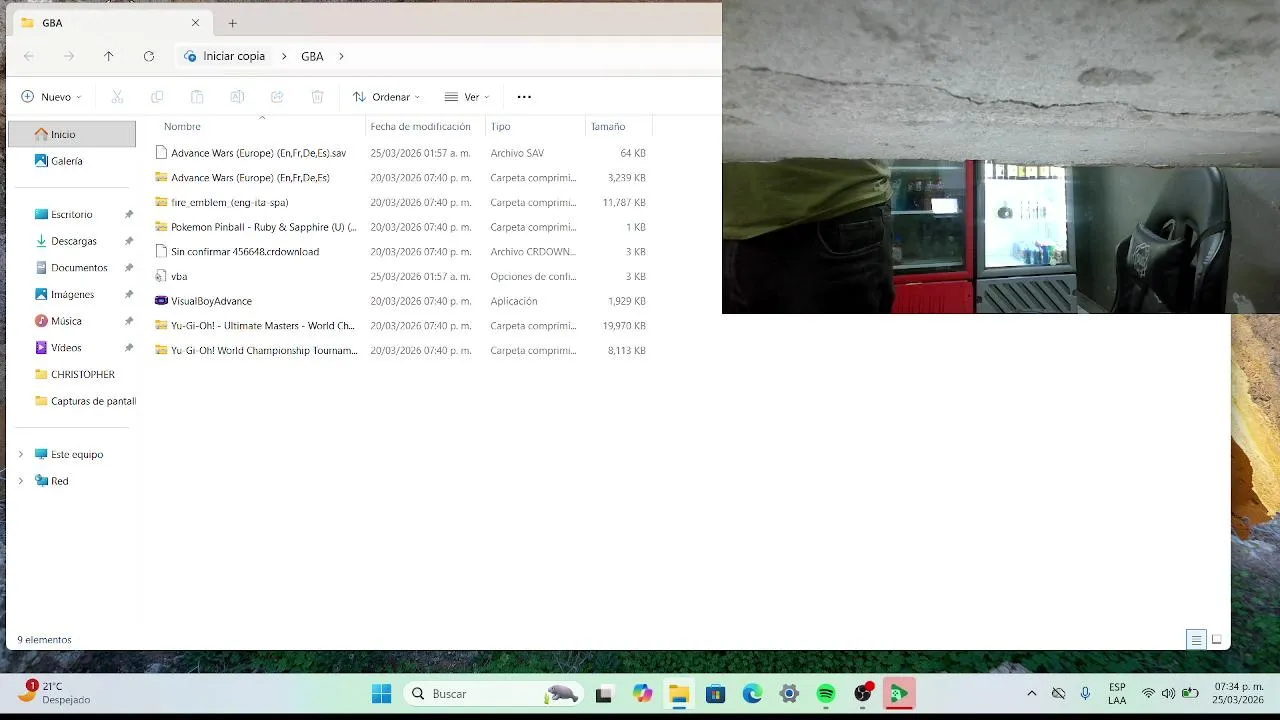Open Spotify from the taskbar
Screen dimensions: 1280x720
pyautogui.click(x=826, y=694)
